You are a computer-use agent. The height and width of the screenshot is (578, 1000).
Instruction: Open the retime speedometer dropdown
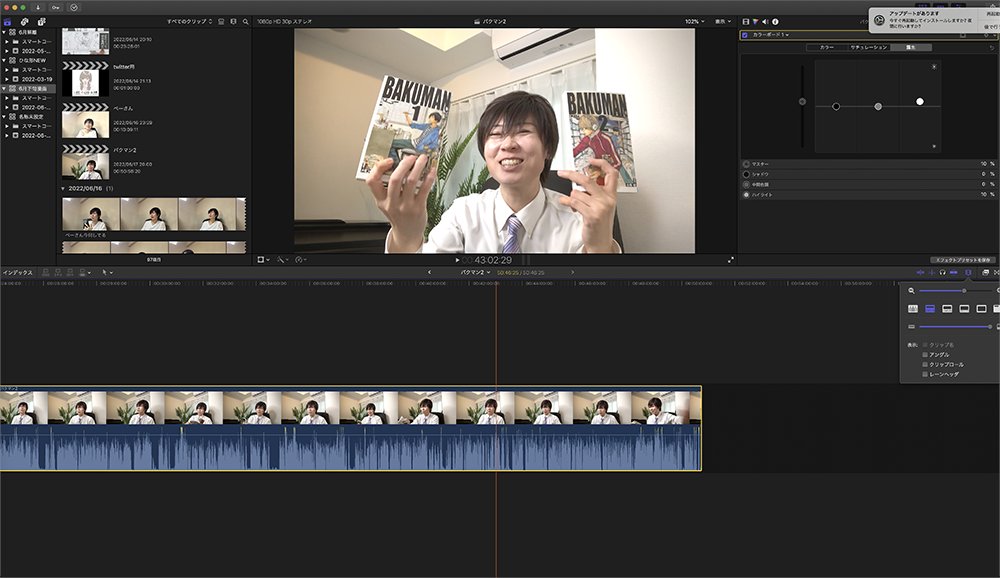[x=301, y=260]
